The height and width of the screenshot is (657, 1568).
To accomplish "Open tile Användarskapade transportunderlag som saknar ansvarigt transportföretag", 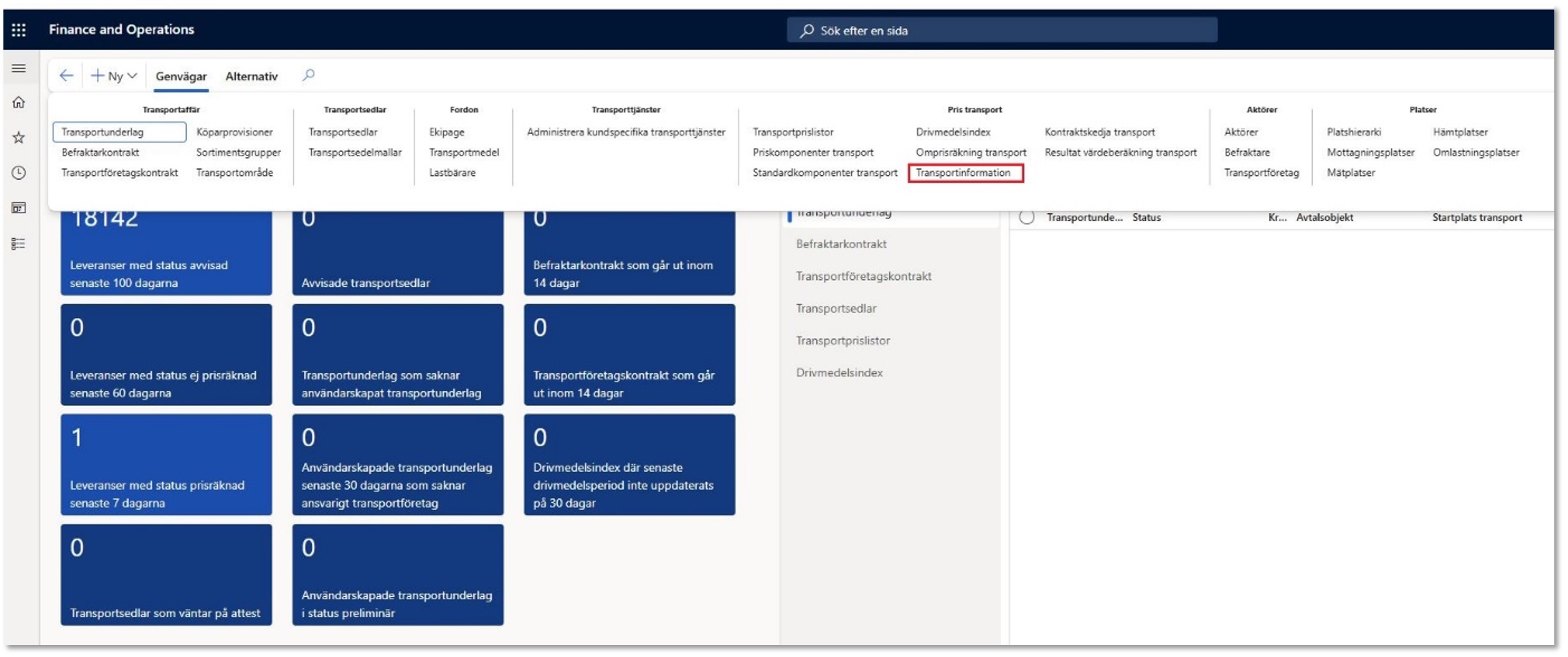I will 398,465.
